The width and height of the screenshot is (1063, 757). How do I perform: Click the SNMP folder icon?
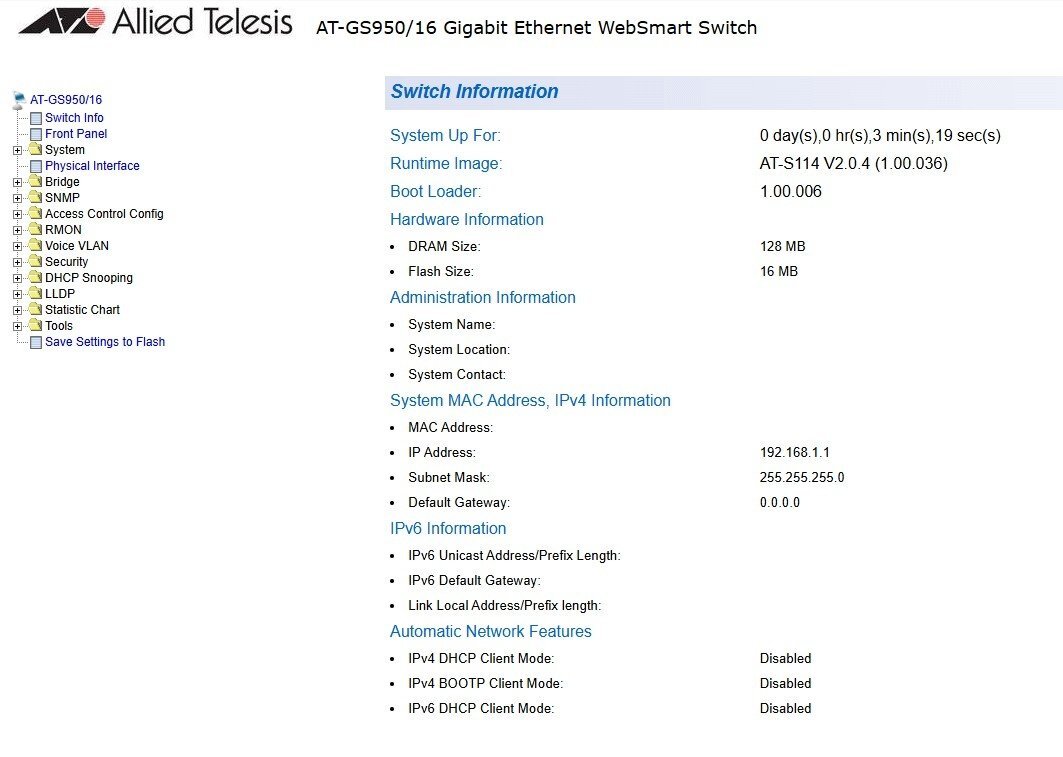click(x=36, y=198)
